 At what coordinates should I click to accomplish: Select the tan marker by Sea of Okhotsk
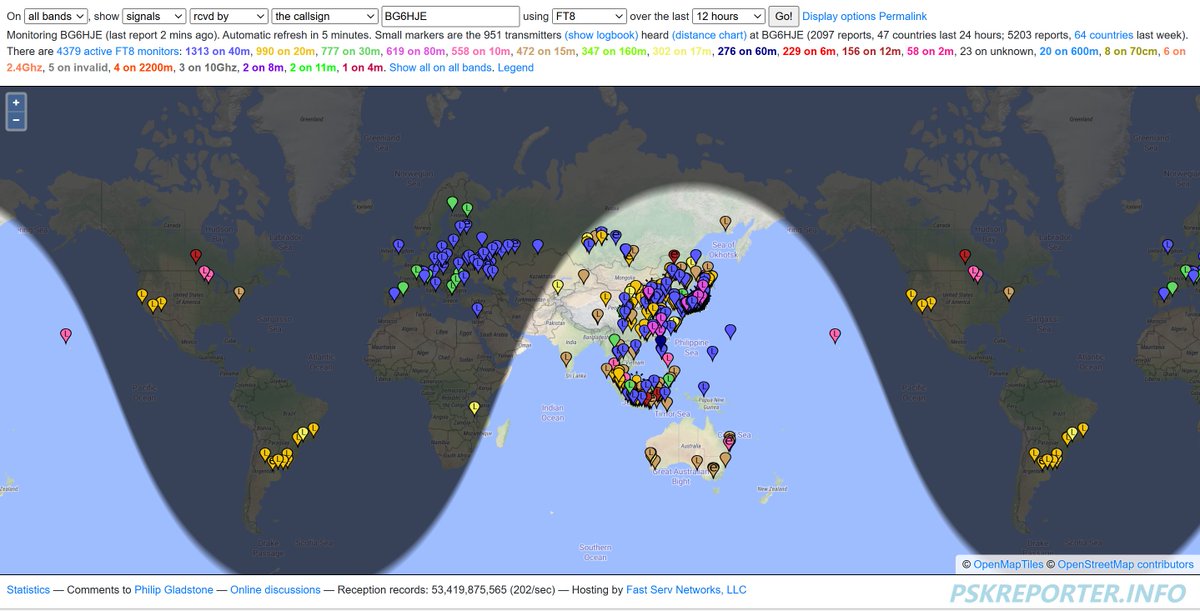pyautogui.click(x=725, y=221)
